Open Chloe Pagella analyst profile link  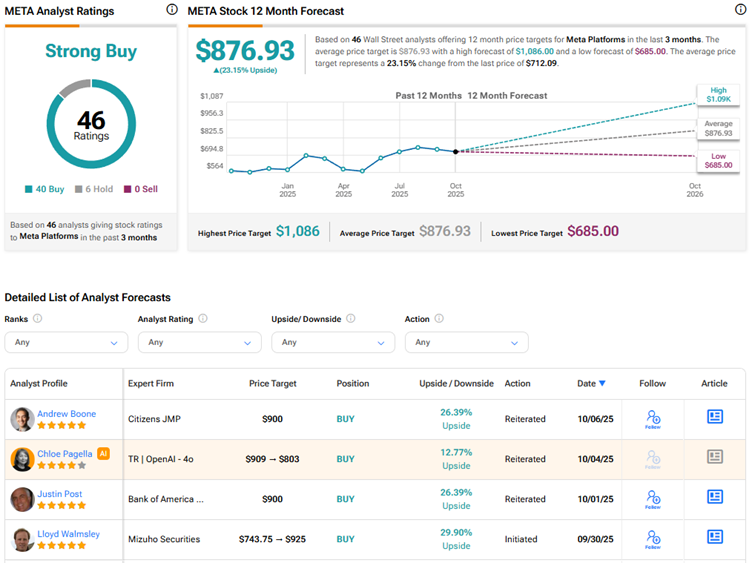[66, 454]
